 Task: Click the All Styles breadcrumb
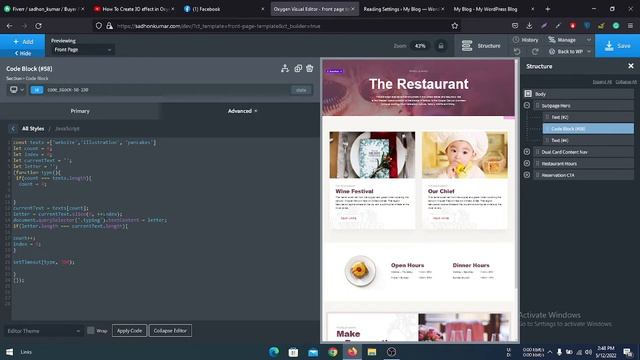coord(33,129)
